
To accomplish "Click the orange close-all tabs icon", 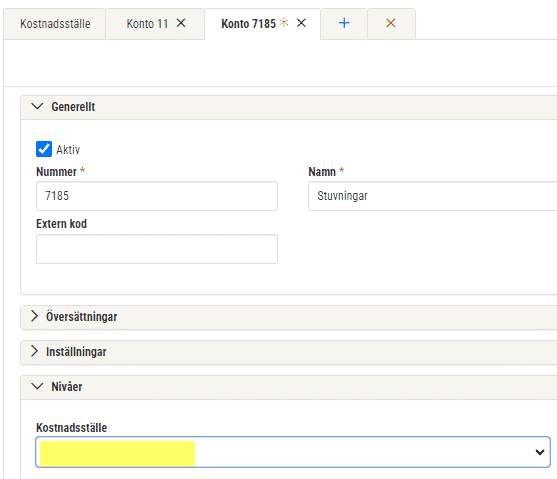I will [x=391, y=23].
